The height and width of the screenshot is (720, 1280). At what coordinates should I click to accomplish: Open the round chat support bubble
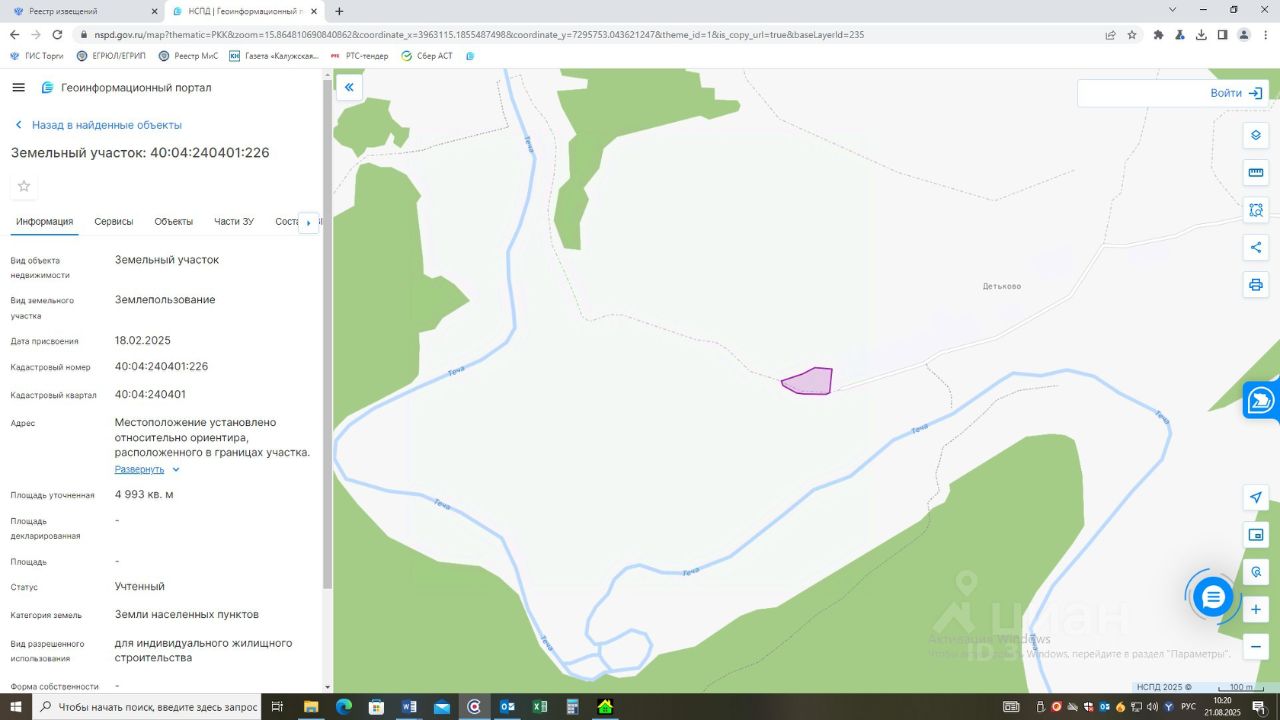pos(1213,597)
